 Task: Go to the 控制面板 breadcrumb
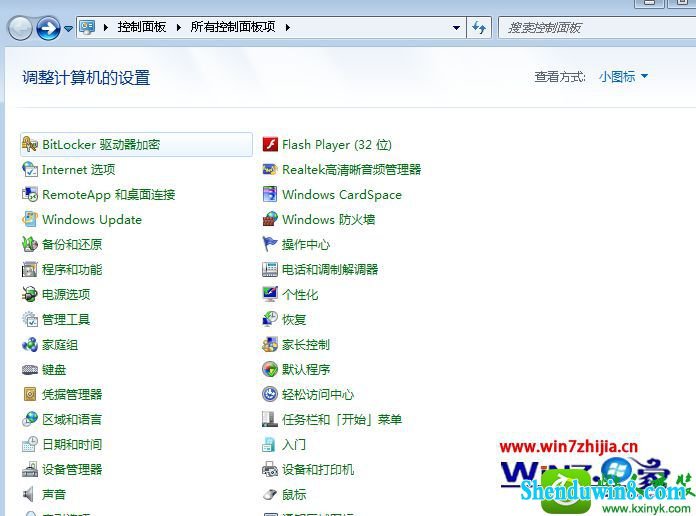coord(142,27)
